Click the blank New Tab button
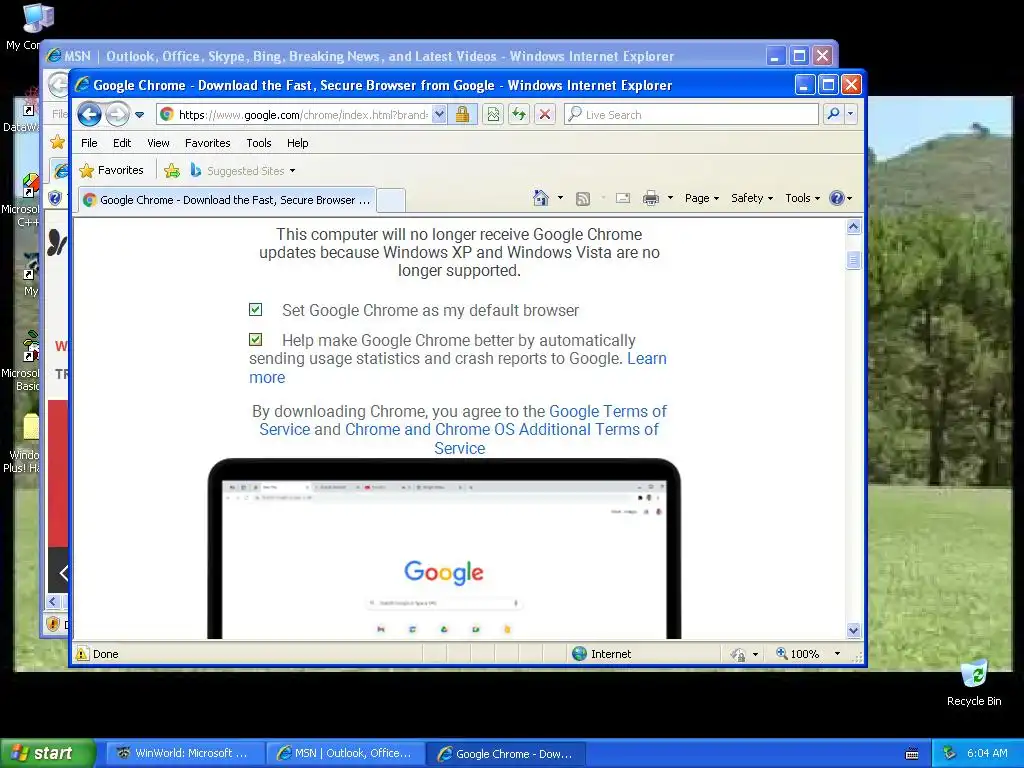This screenshot has height=768, width=1024. point(391,200)
